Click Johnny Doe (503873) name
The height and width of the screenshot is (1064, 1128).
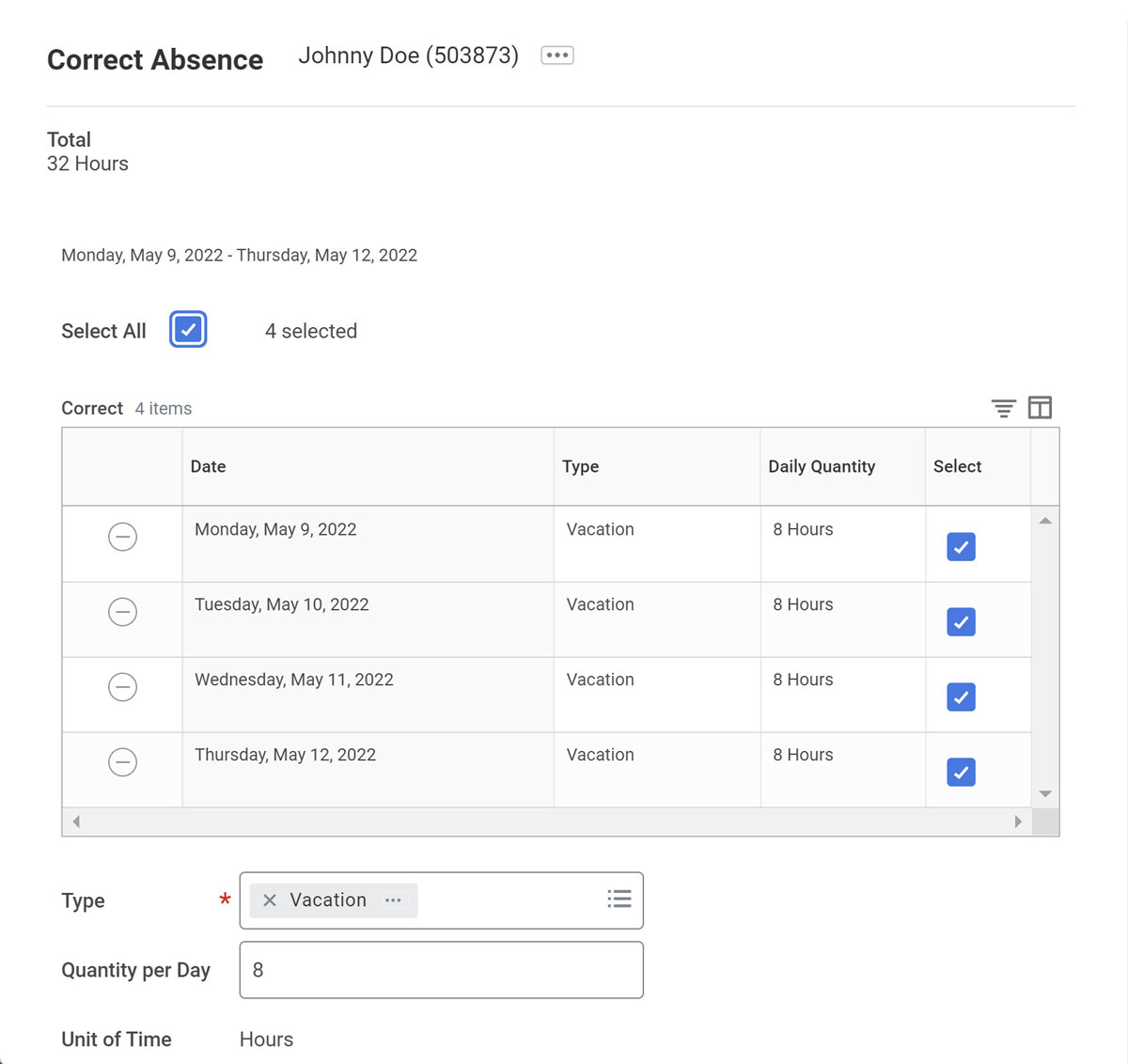coord(409,55)
